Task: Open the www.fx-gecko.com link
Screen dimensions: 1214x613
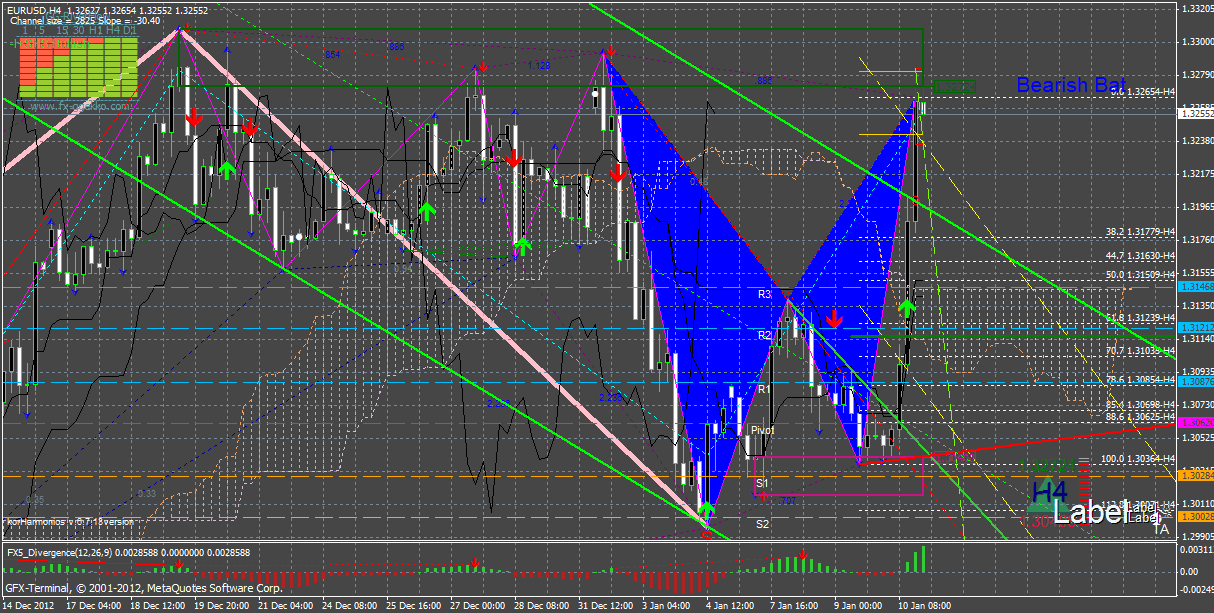Action: click(x=80, y=105)
